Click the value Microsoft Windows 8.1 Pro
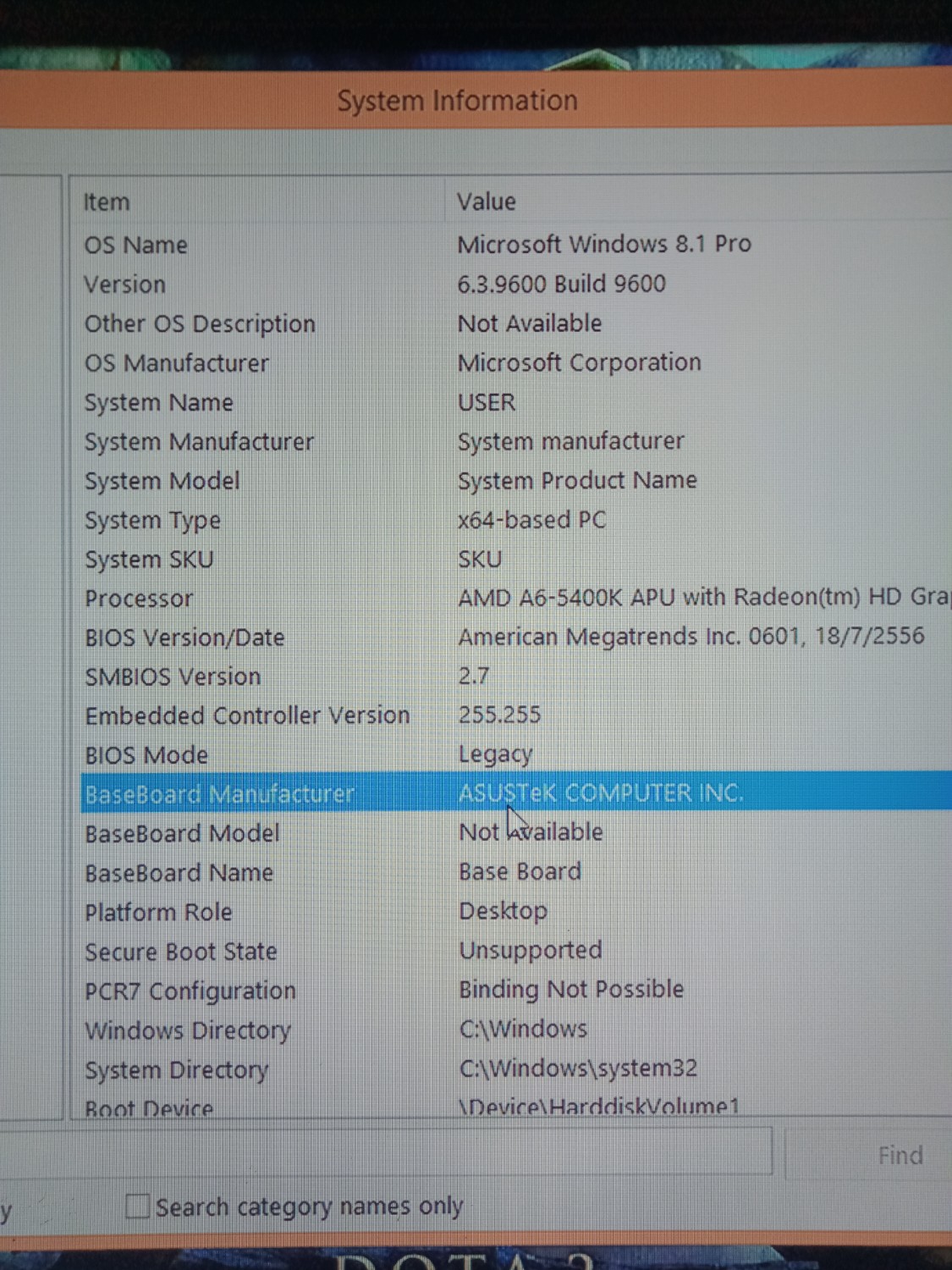The height and width of the screenshot is (1270, 952). (x=604, y=244)
